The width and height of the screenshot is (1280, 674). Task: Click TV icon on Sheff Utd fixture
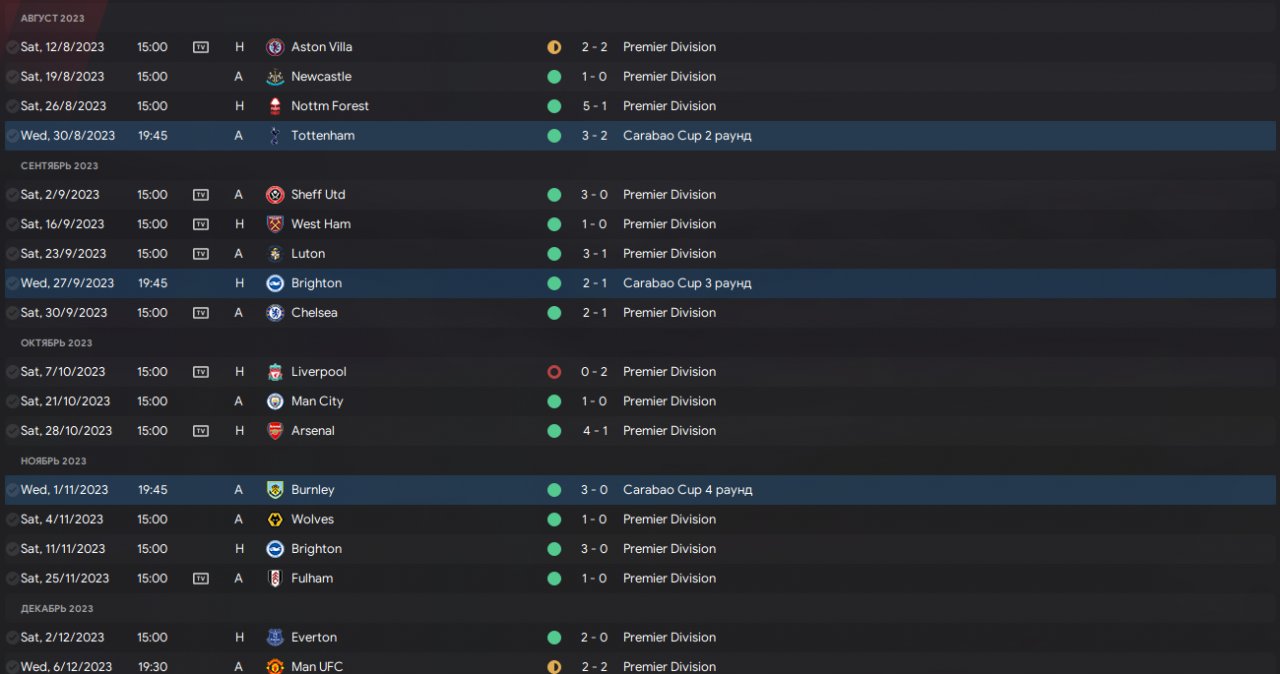click(x=201, y=195)
